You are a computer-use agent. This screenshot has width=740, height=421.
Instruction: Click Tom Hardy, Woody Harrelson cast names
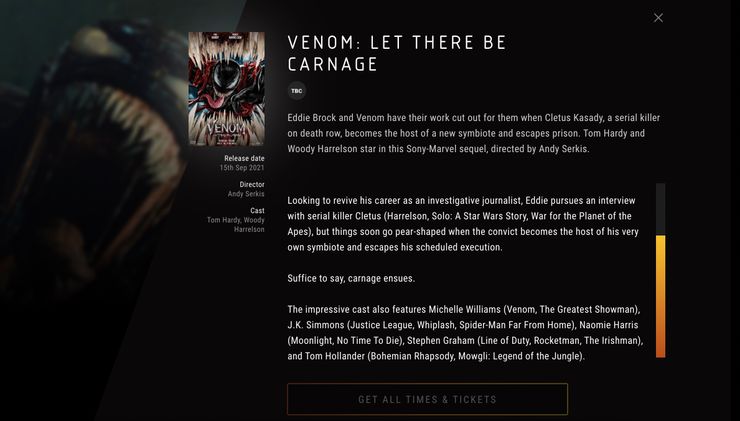coord(235,225)
